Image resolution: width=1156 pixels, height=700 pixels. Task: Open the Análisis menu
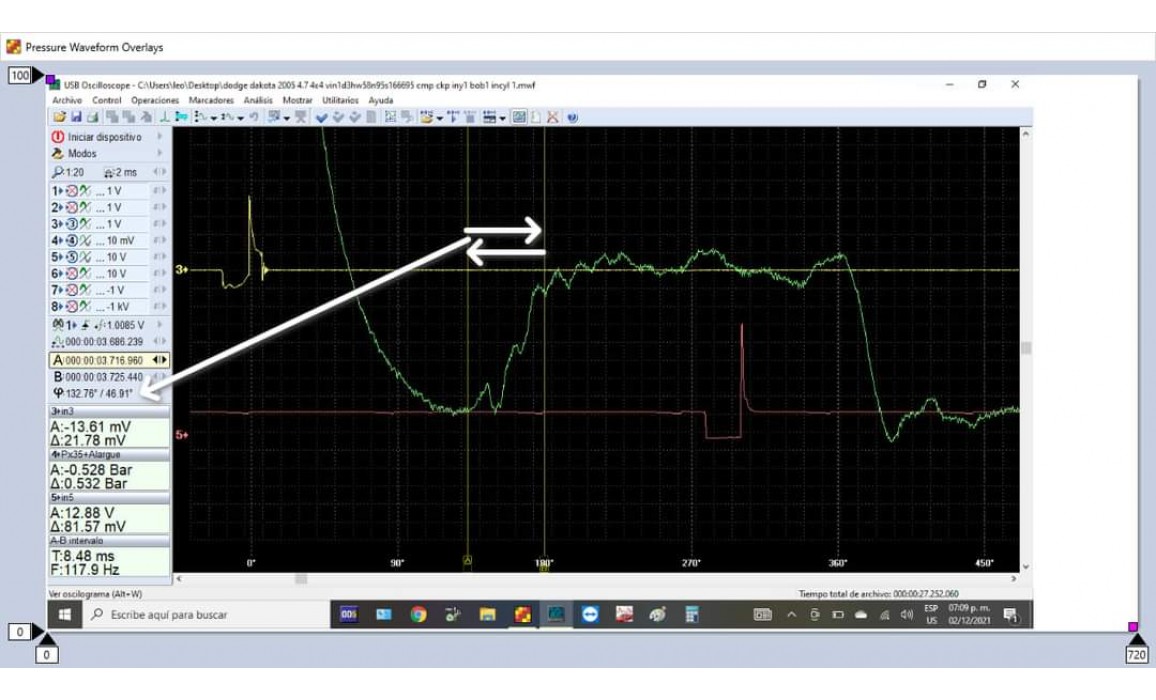[x=258, y=101]
